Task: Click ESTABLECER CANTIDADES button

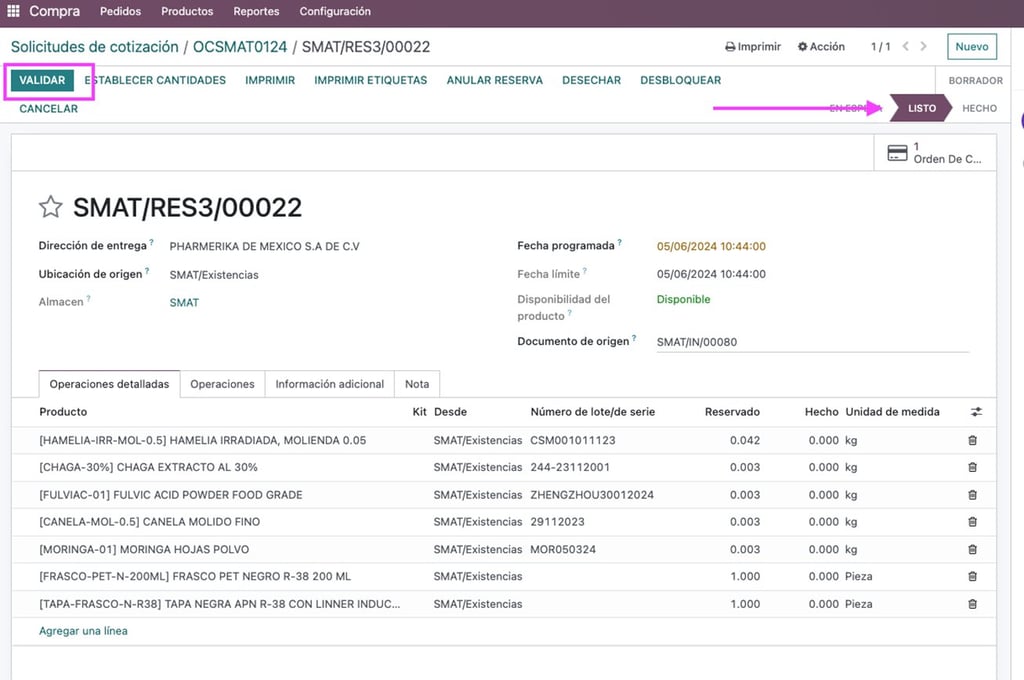Action: pos(155,80)
